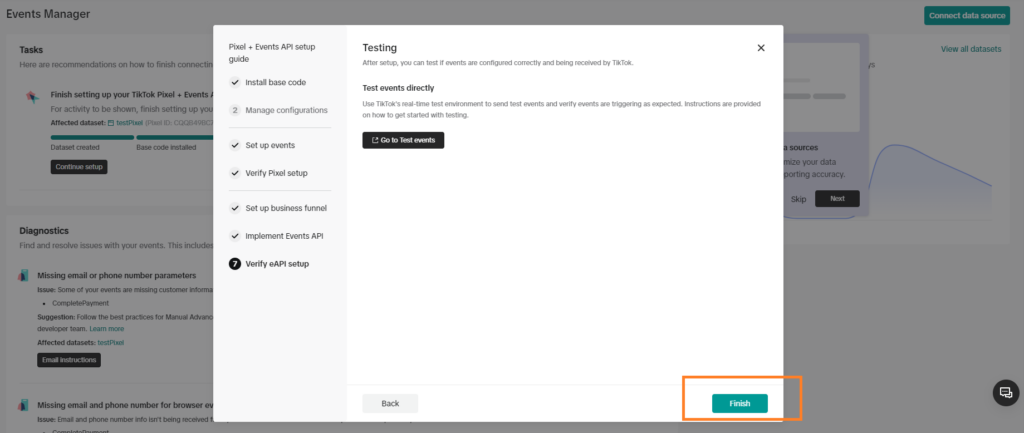Select Set up events step

coord(270,145)
